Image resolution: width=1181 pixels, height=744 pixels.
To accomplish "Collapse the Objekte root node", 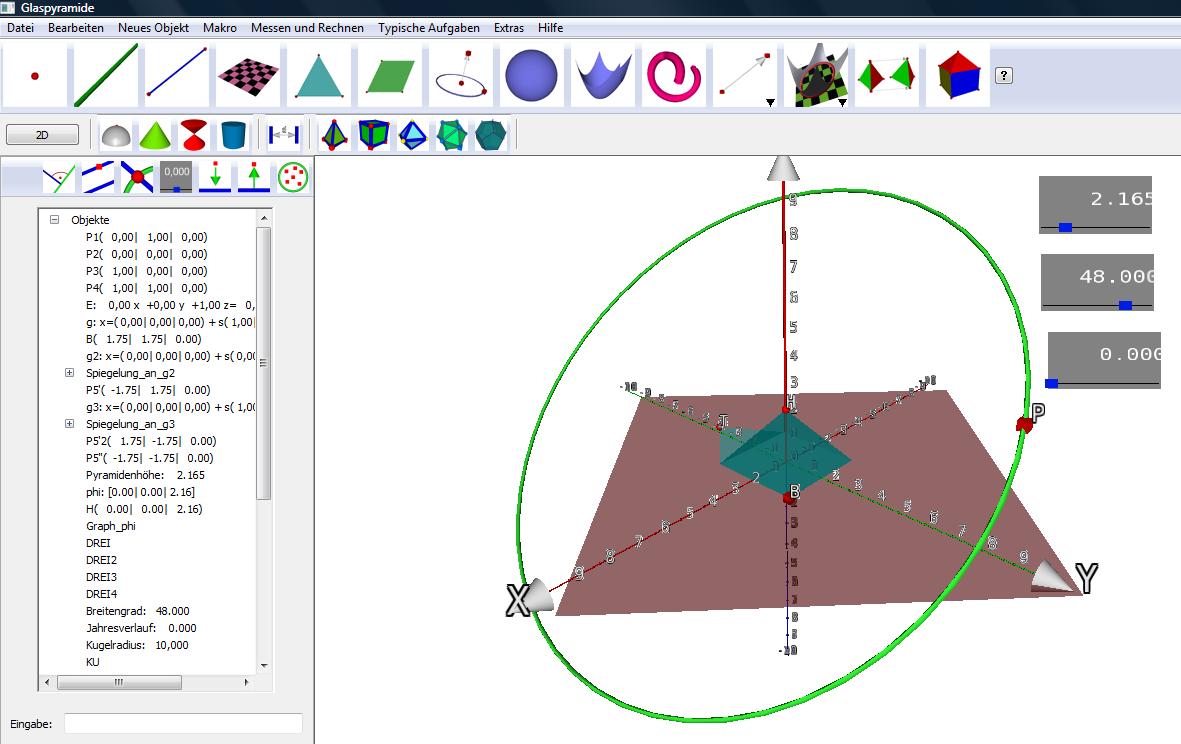I will [55, 220].
